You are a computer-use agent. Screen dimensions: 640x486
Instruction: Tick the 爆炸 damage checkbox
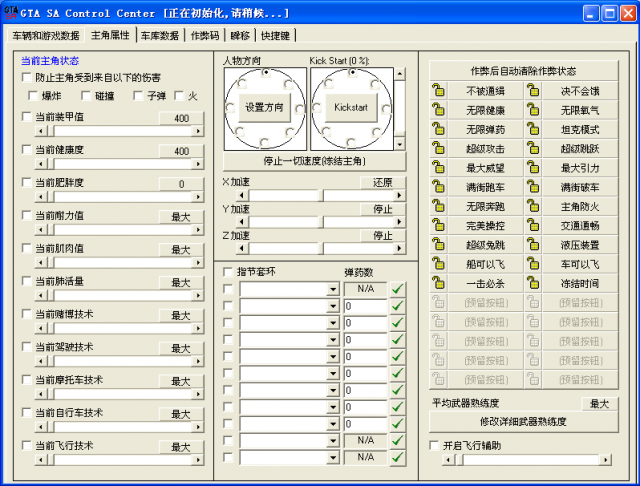(33, 96)
